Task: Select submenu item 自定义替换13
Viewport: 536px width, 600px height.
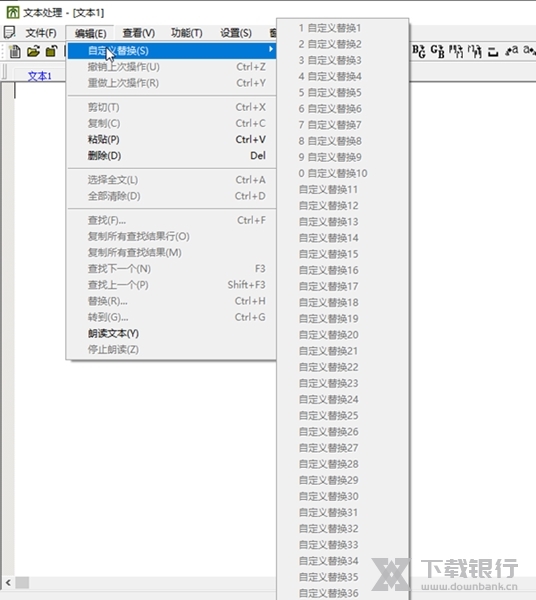Action: coord(343,222)
